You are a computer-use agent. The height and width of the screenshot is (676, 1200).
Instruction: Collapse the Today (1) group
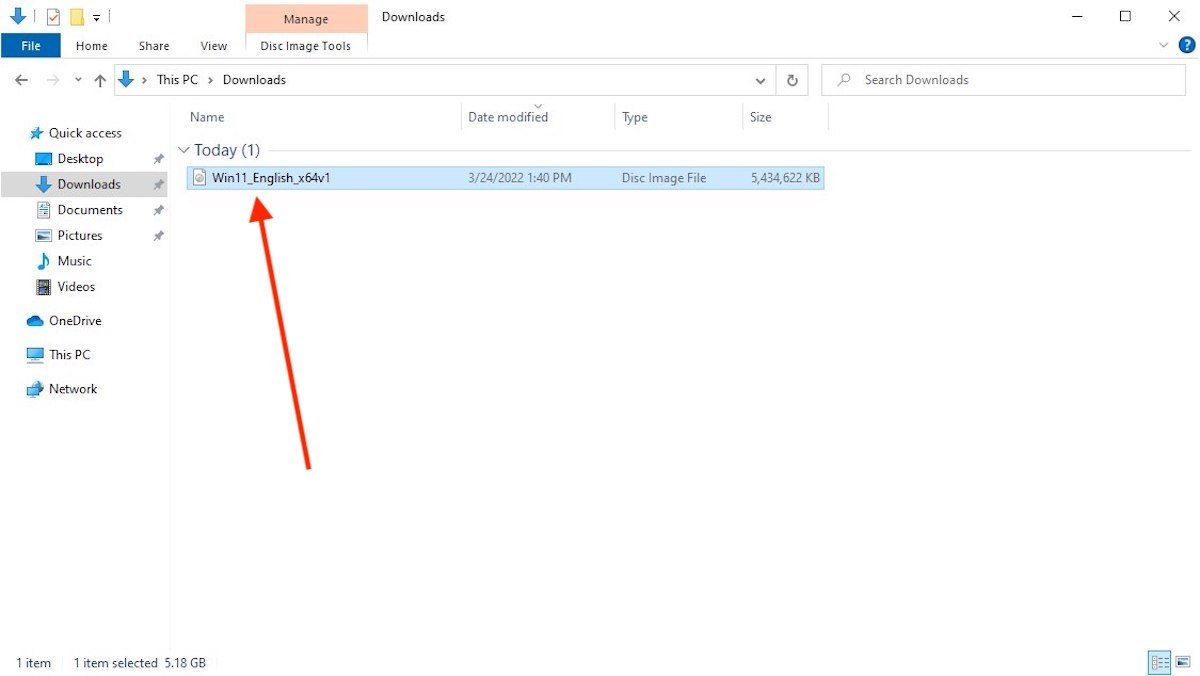[184, 150]
